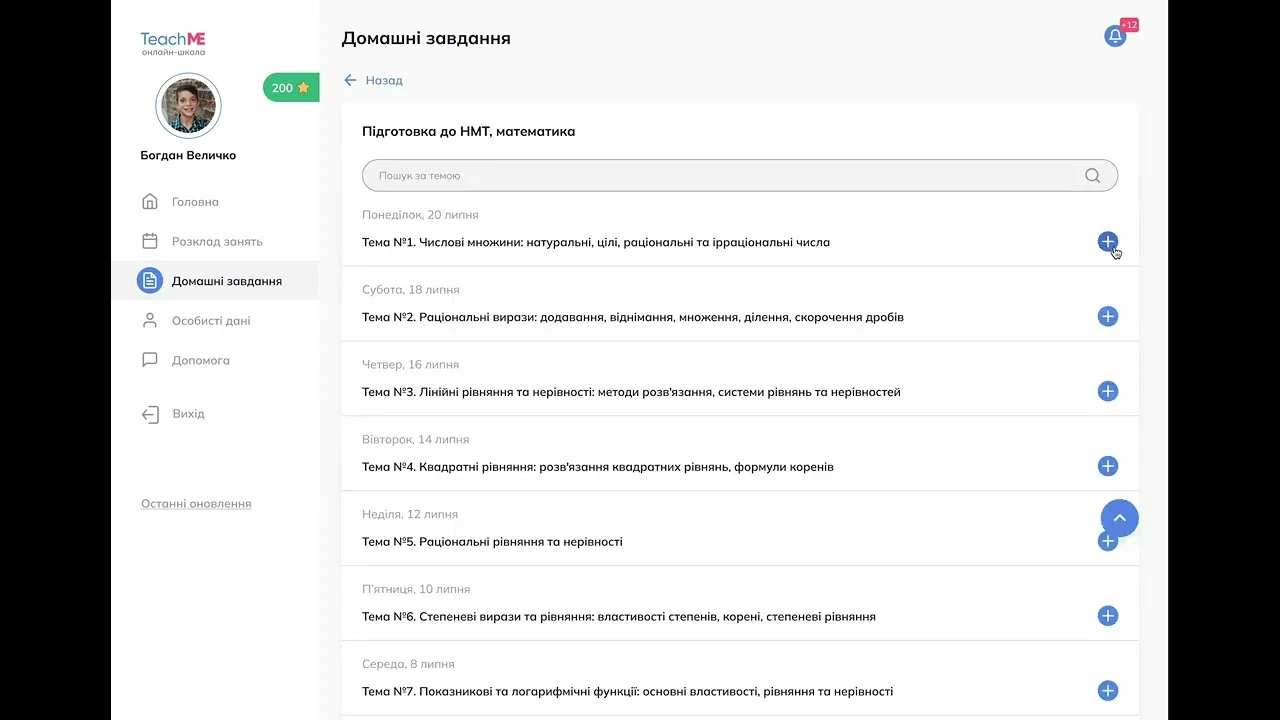Click the TeachME logo
The height and width of the screenshot is (720, 1280).
point(173,43)
